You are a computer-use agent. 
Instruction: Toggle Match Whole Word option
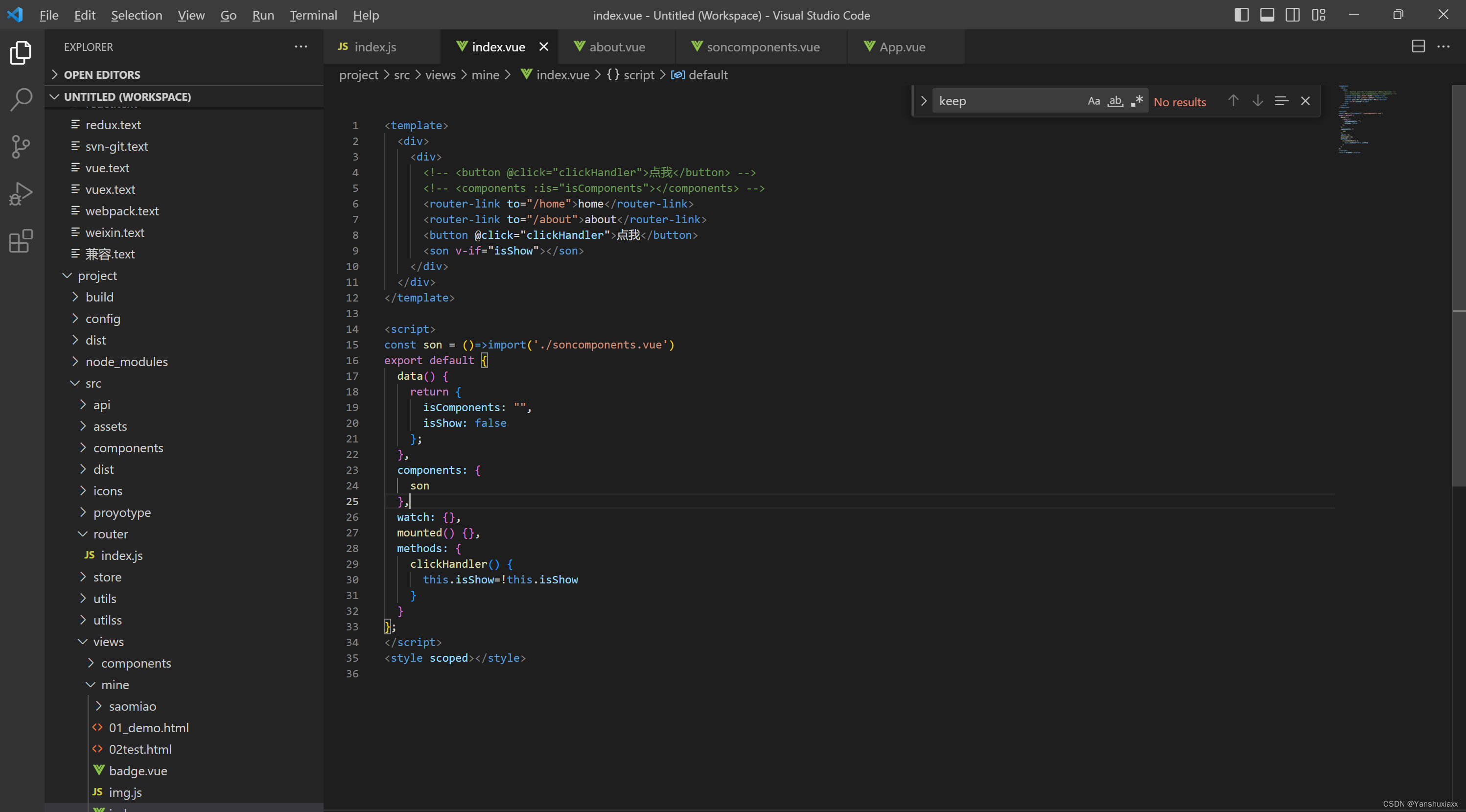click(x=1115, y=101)
